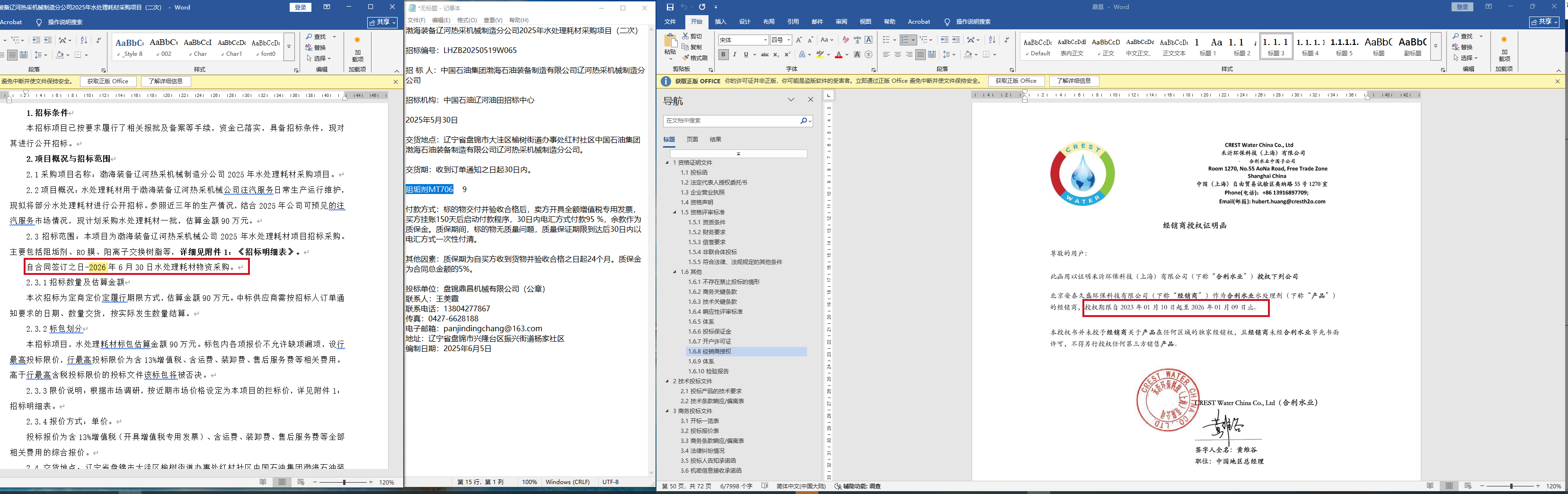Viewport: 1568px width, 494px height.
Task: Save the document in right Word window
Action: [670, 7]
